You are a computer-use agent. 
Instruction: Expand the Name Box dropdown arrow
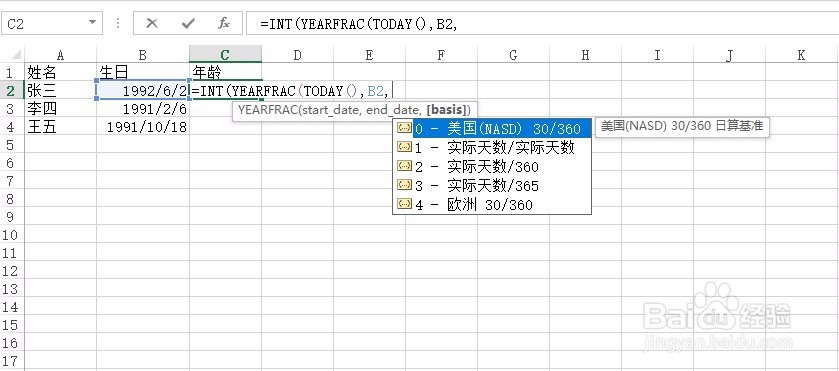coord(92,23)
